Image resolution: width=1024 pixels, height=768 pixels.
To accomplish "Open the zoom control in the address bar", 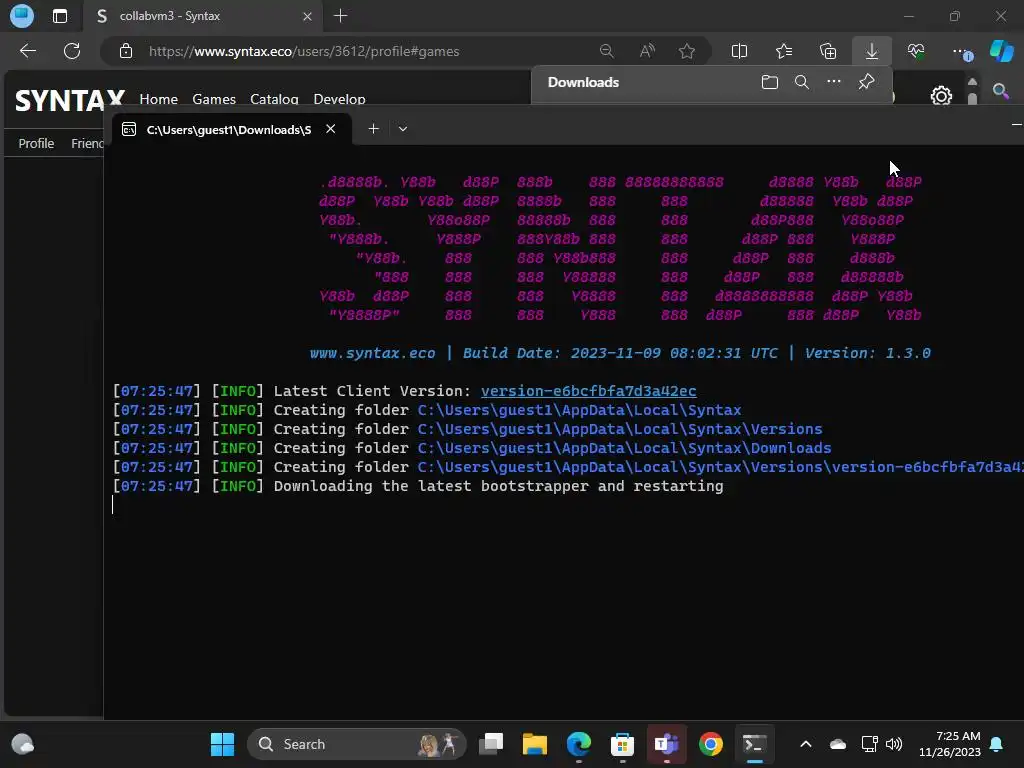I will pos(607,51).
